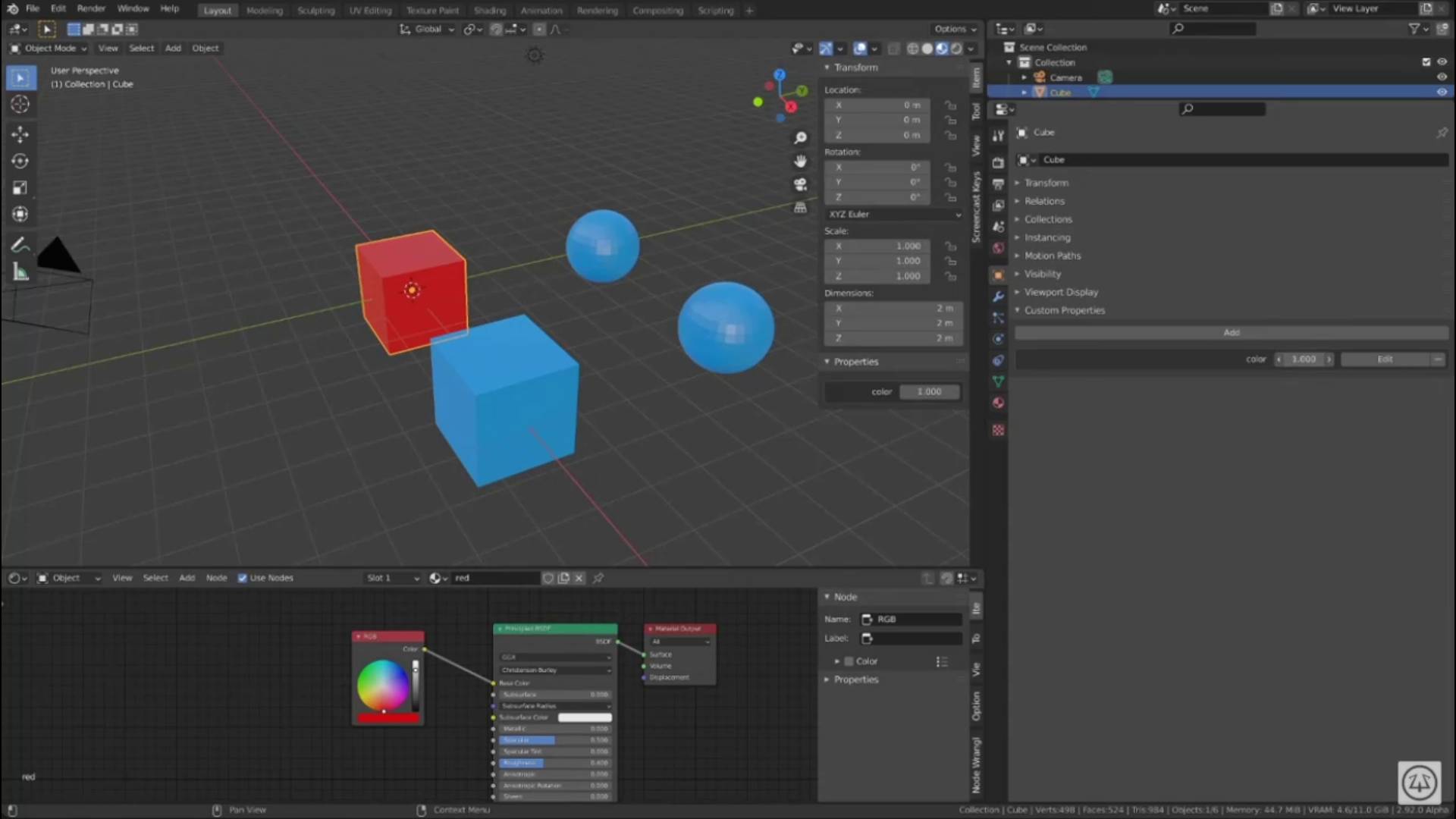Screen dimensions: 1456x819
Task: Open the viewport Options dropdown
Action: tap(955, 29)
